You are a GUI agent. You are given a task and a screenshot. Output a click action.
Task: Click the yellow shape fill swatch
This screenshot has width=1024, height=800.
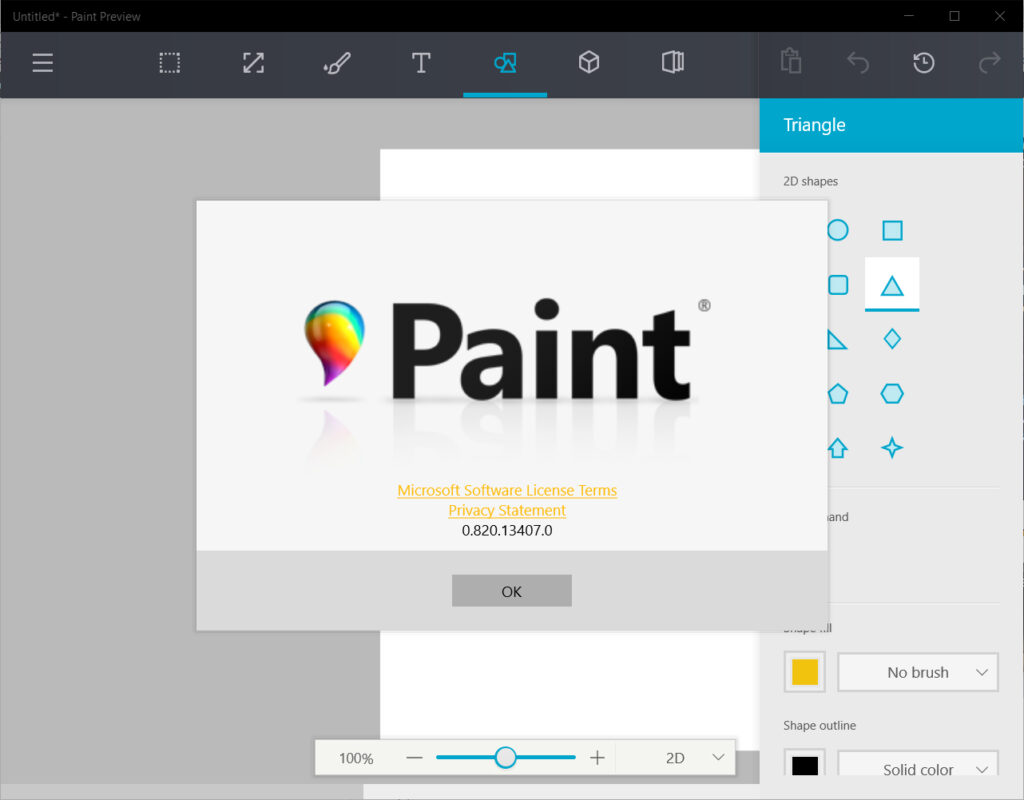805,673
